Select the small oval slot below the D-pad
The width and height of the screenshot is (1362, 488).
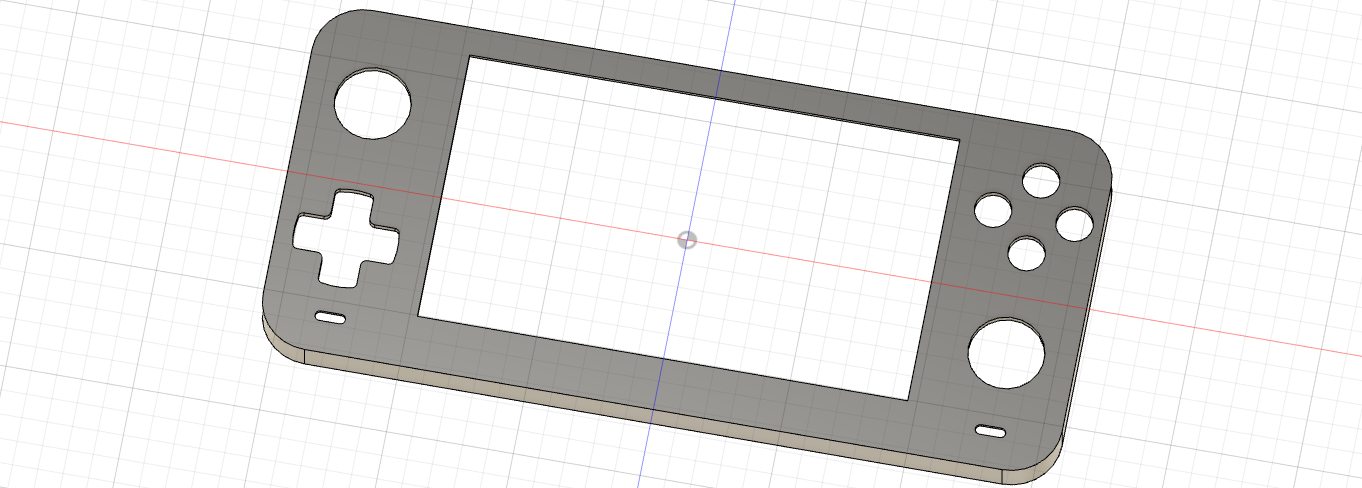[x=331, y=318]
